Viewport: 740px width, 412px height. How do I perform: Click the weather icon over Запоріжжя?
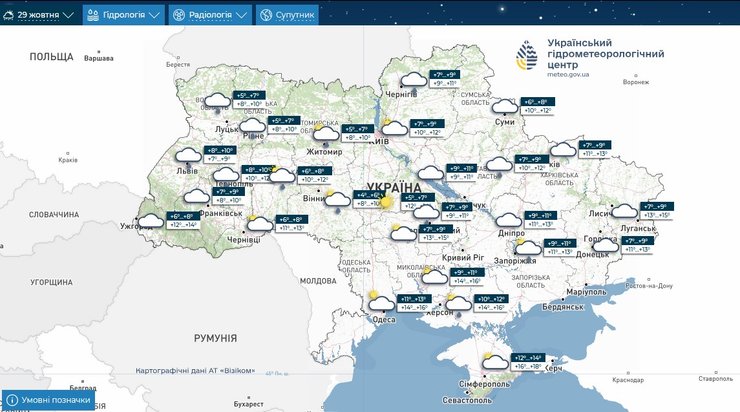coord(528,247)
